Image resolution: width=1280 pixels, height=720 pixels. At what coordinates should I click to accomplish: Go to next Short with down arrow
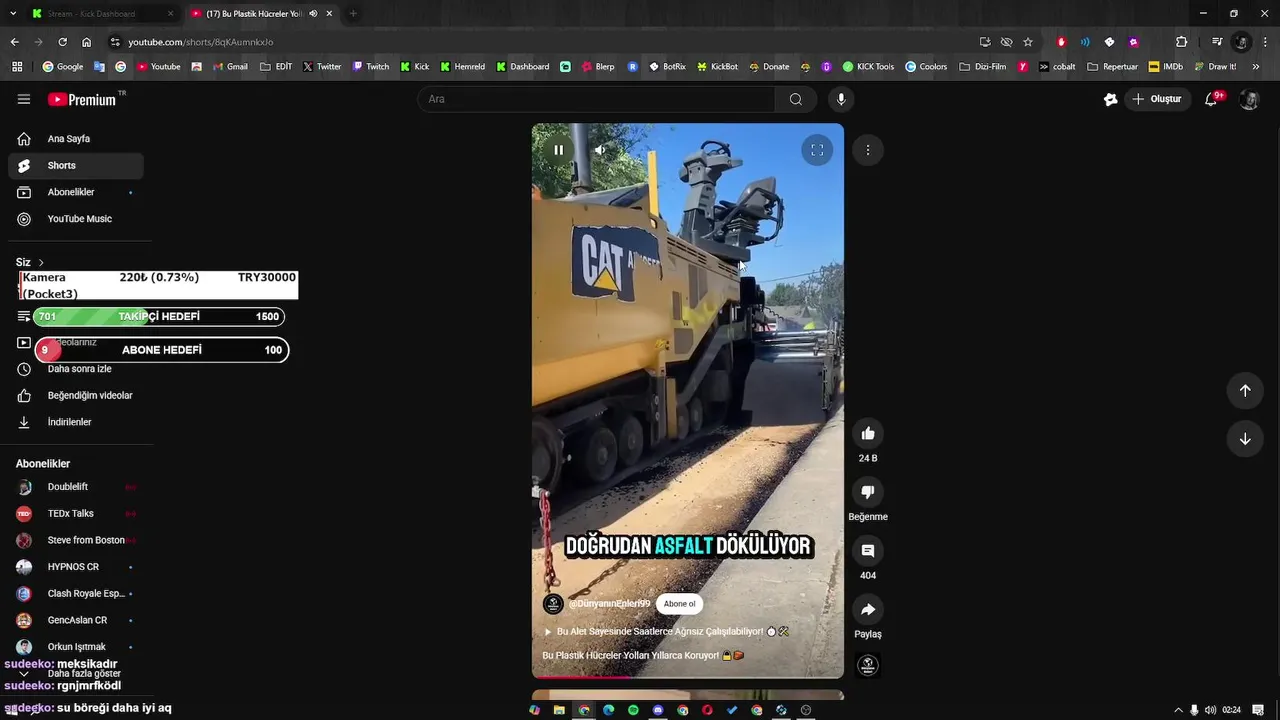[1245, 439]
